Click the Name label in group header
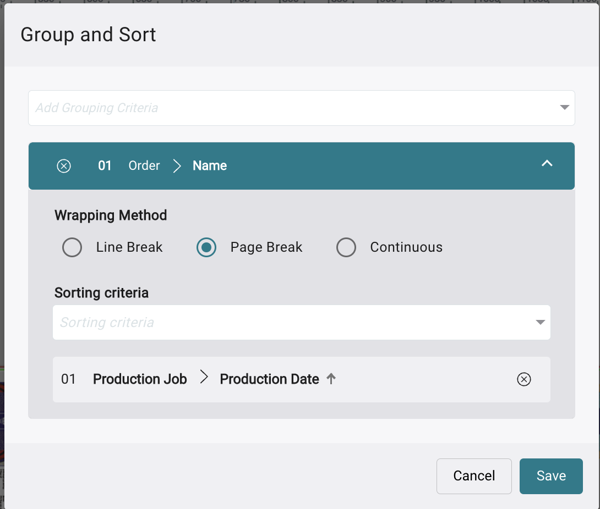 click(x=210, y=166)
